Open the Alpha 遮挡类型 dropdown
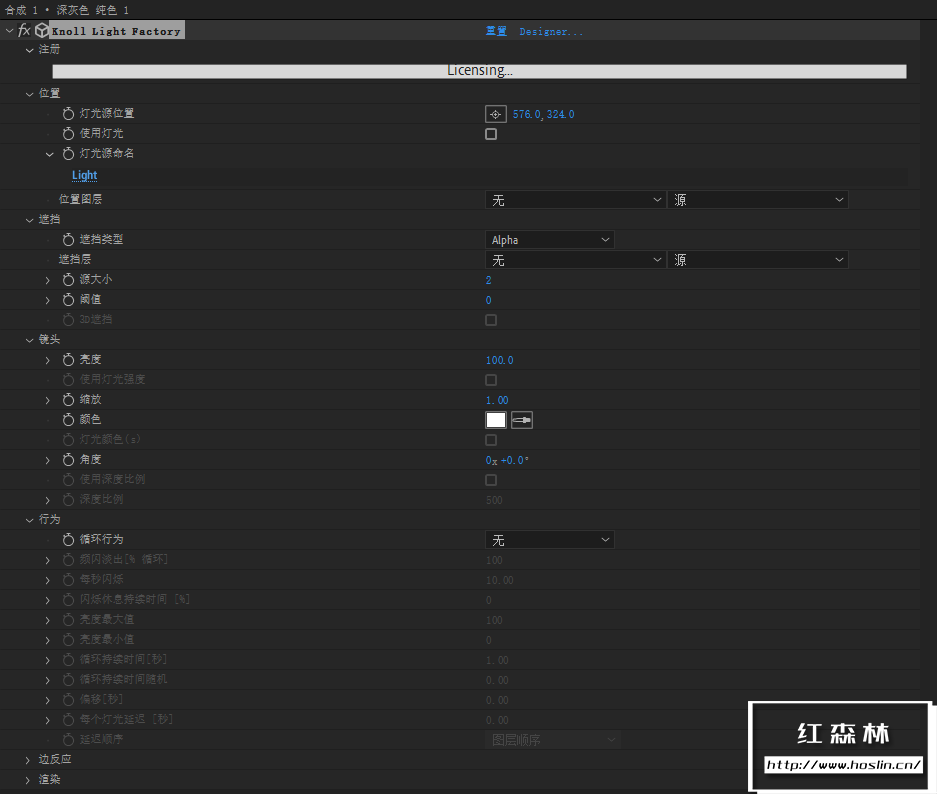This screenshot has height=794, width=937. 549,239
